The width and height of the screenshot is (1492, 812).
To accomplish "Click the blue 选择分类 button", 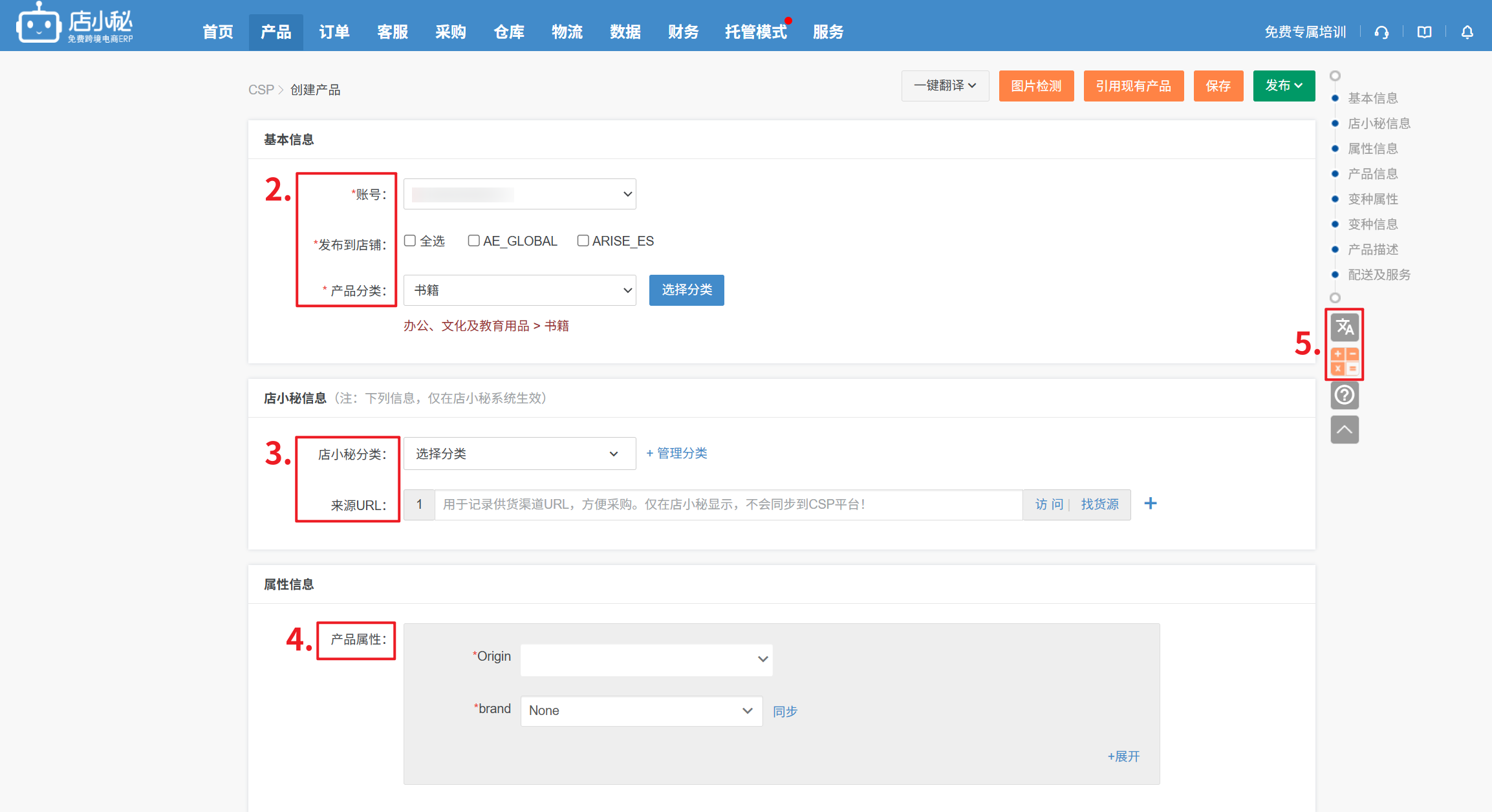I will pyautogui.click(x=686, y=290).
